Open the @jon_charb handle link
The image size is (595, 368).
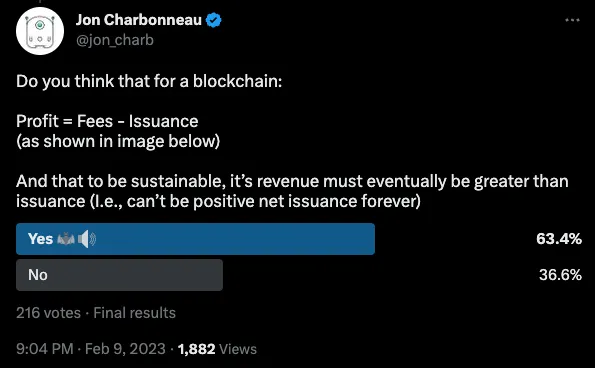(x=115, y=40)
